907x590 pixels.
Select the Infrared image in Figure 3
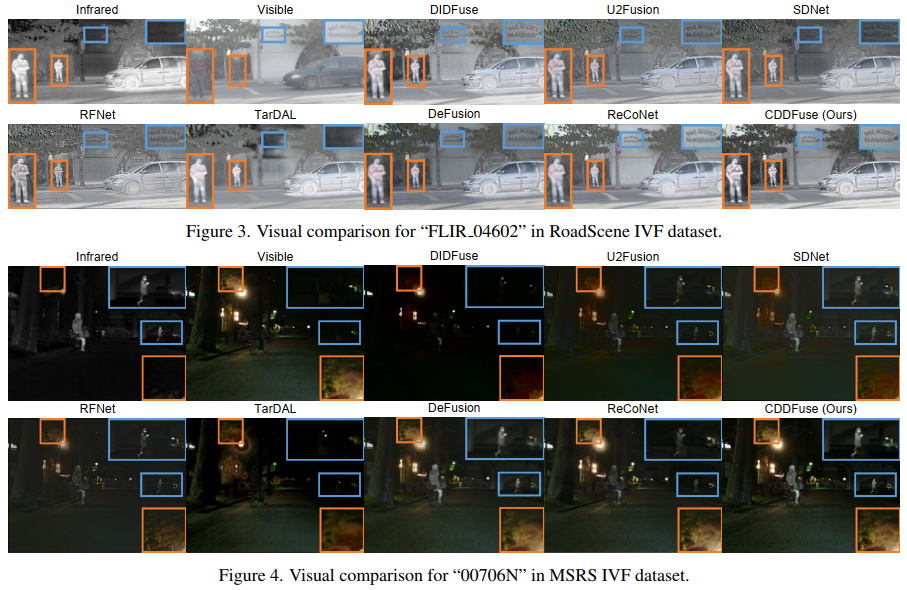coord(95,60)
